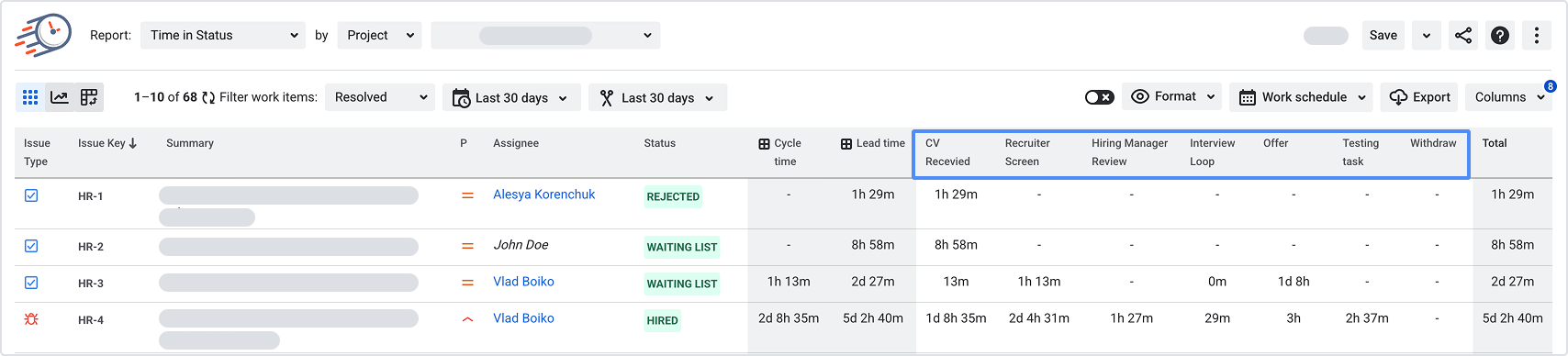Click the Testing task column header
The height and width of the screenshot is (356, 1568).
tap(1361, 152)
